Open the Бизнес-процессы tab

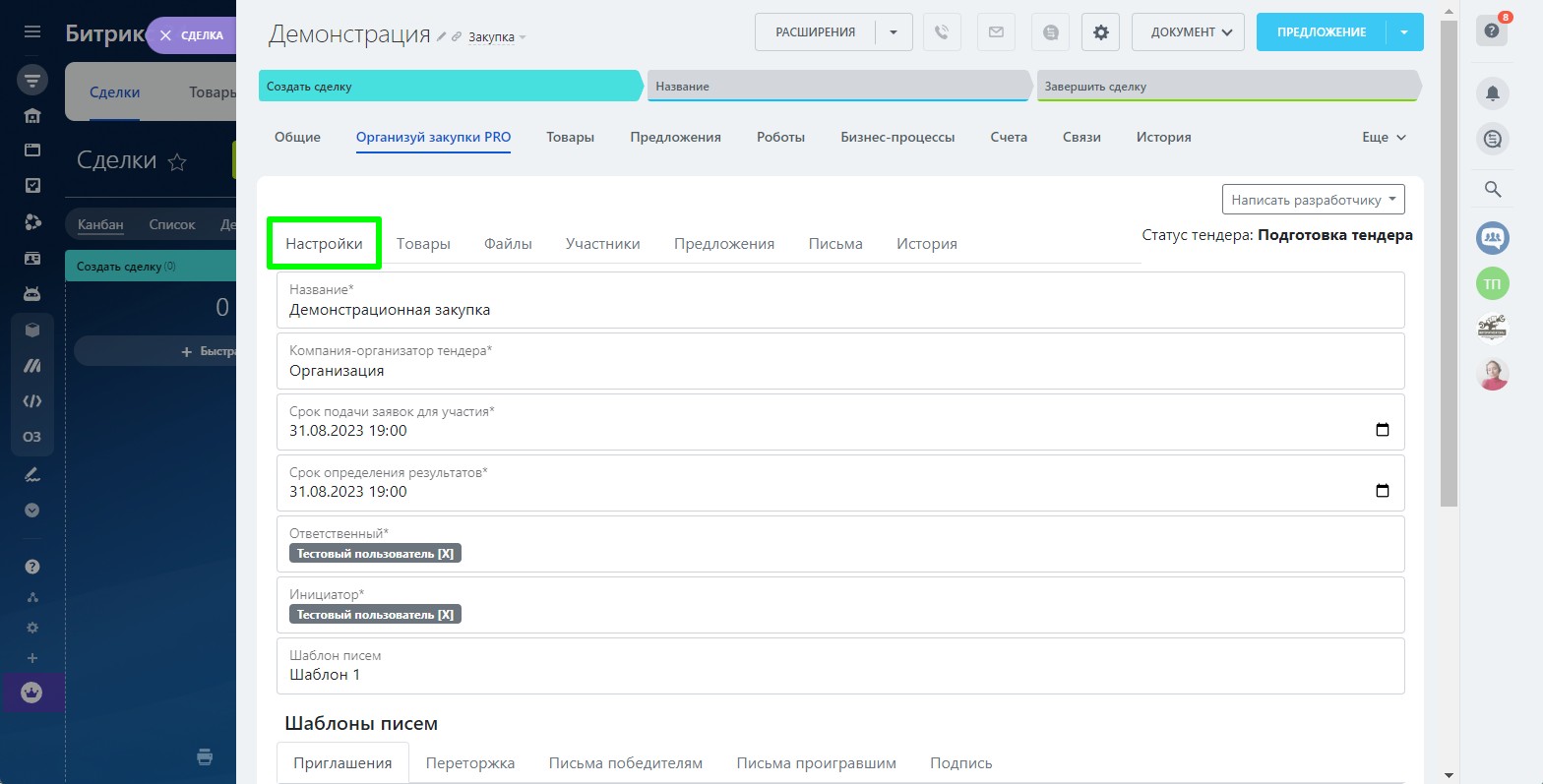(897, 138)
